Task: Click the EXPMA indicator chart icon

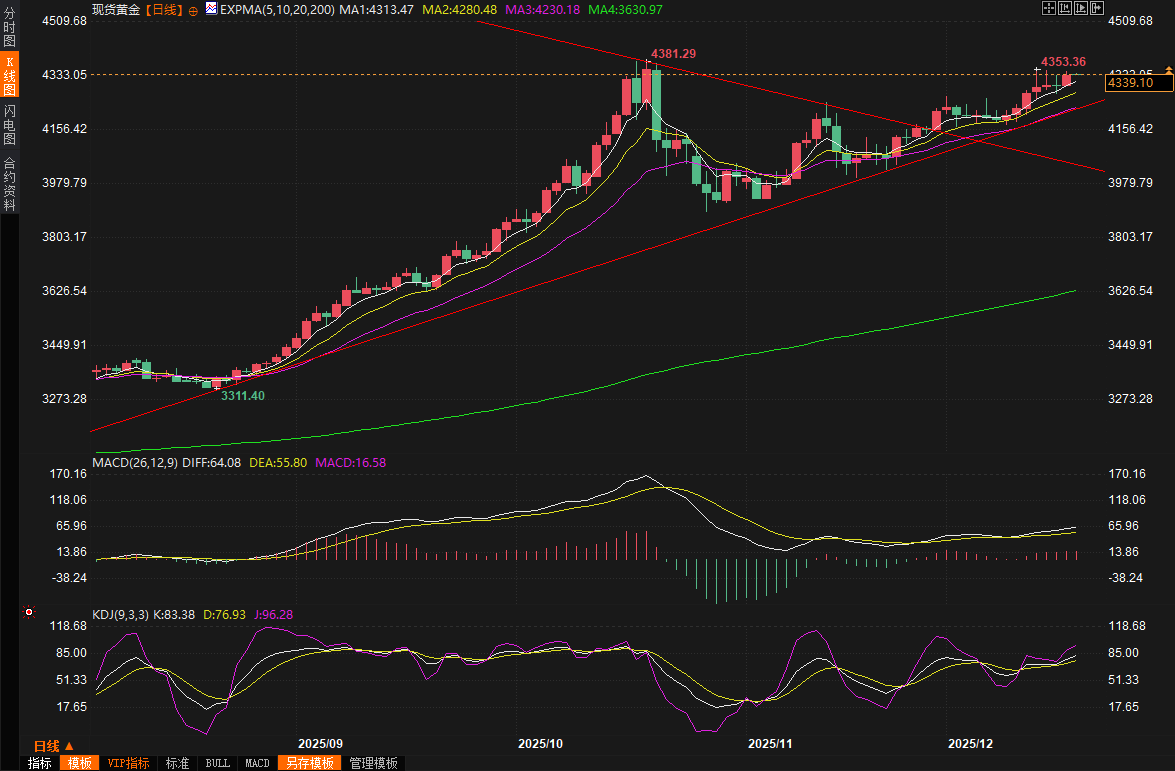Action: (210, 9)
